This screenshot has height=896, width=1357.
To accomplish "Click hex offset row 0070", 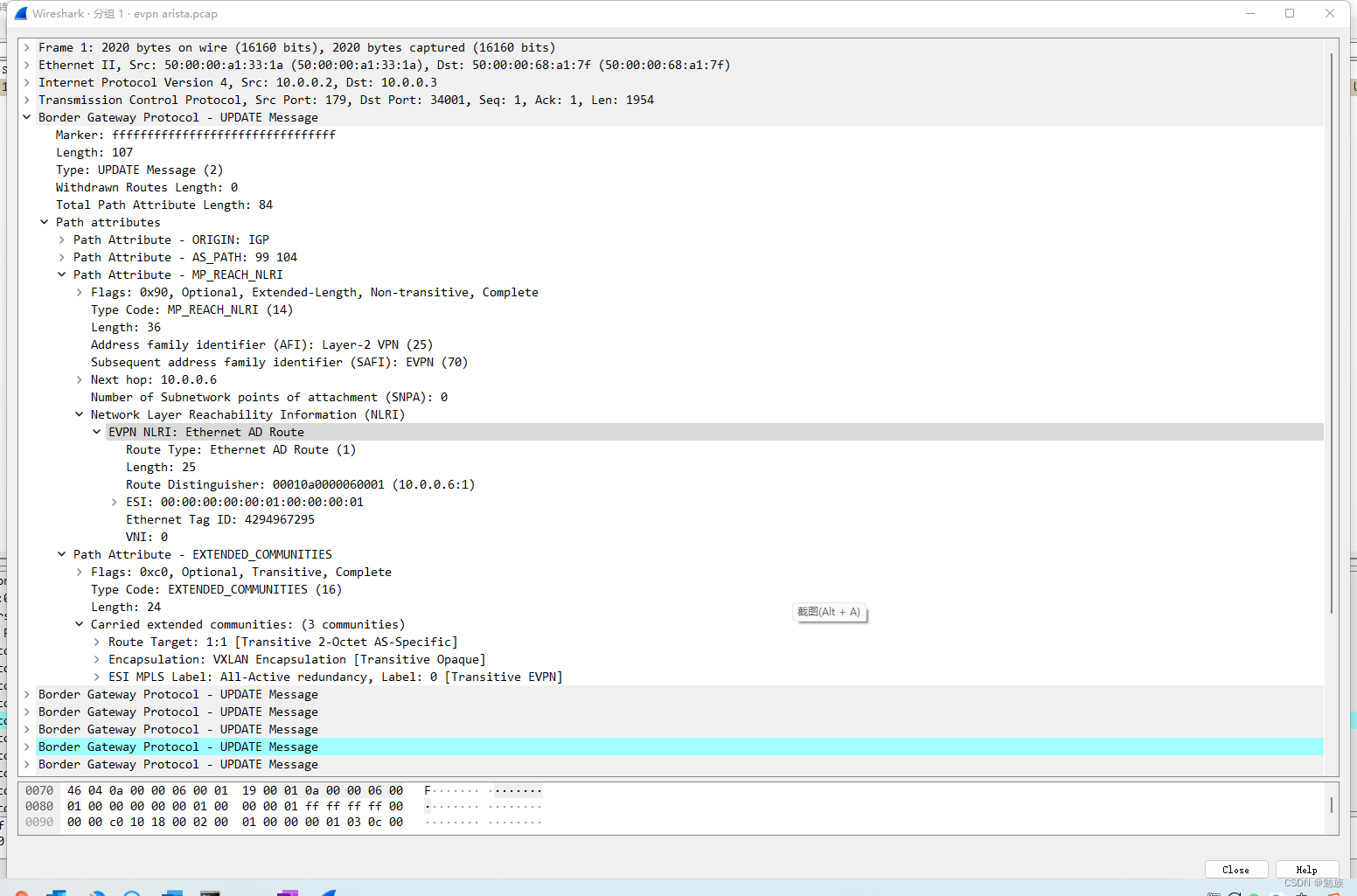I will [39, 790].
